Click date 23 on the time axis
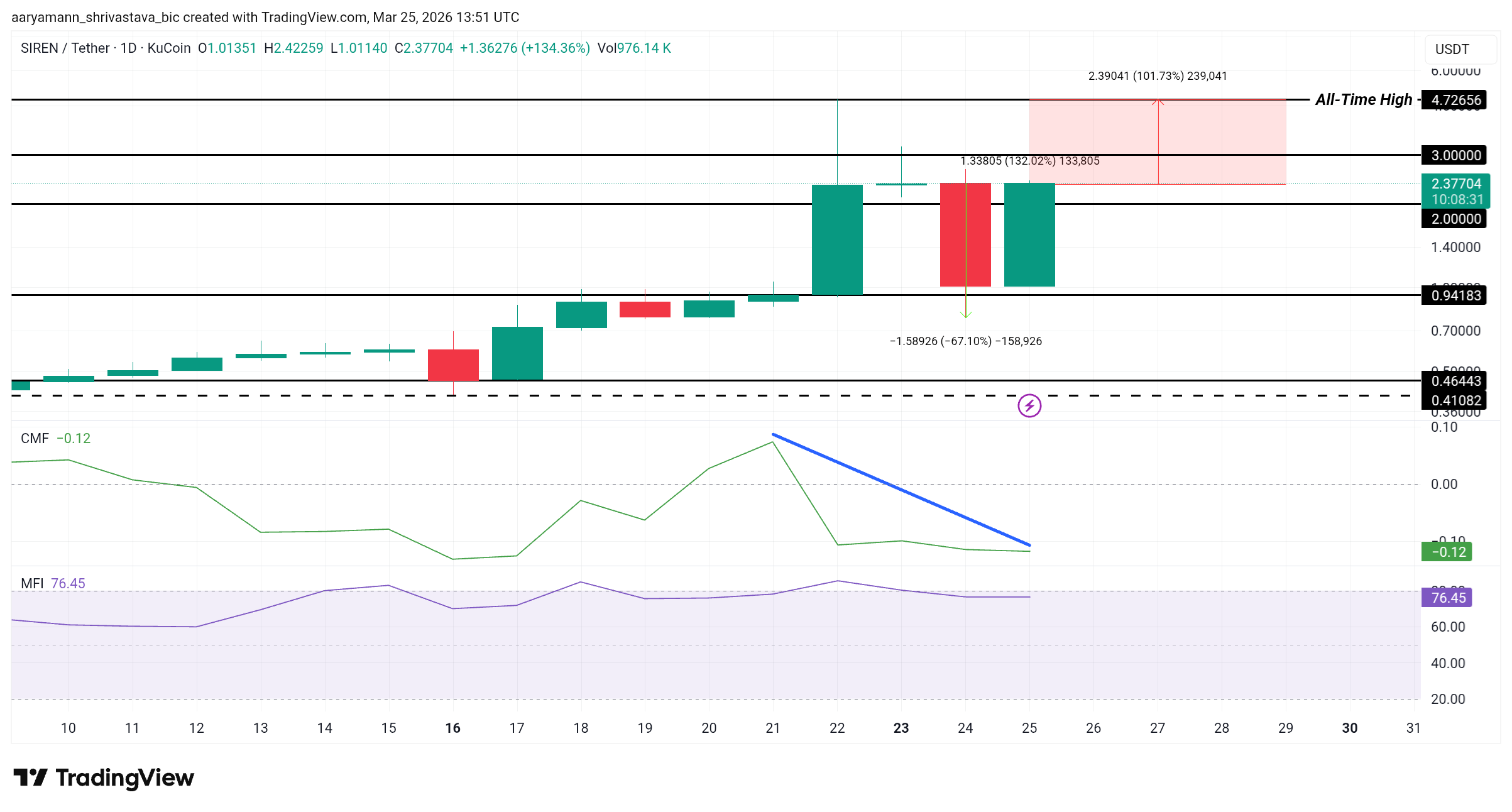This screenshot has width=1512, height=812. 901,728
